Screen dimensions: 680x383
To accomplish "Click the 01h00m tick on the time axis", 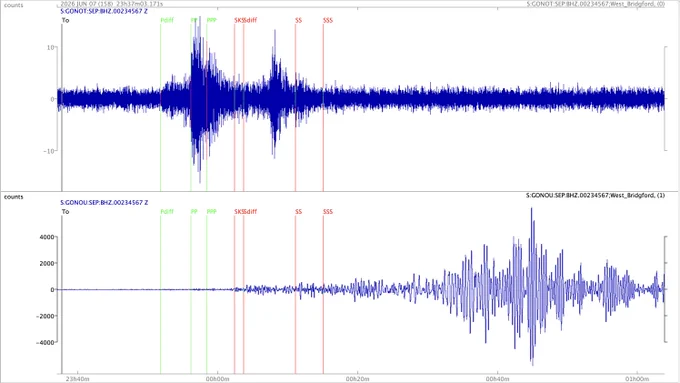I will click(x=638, y=379).
